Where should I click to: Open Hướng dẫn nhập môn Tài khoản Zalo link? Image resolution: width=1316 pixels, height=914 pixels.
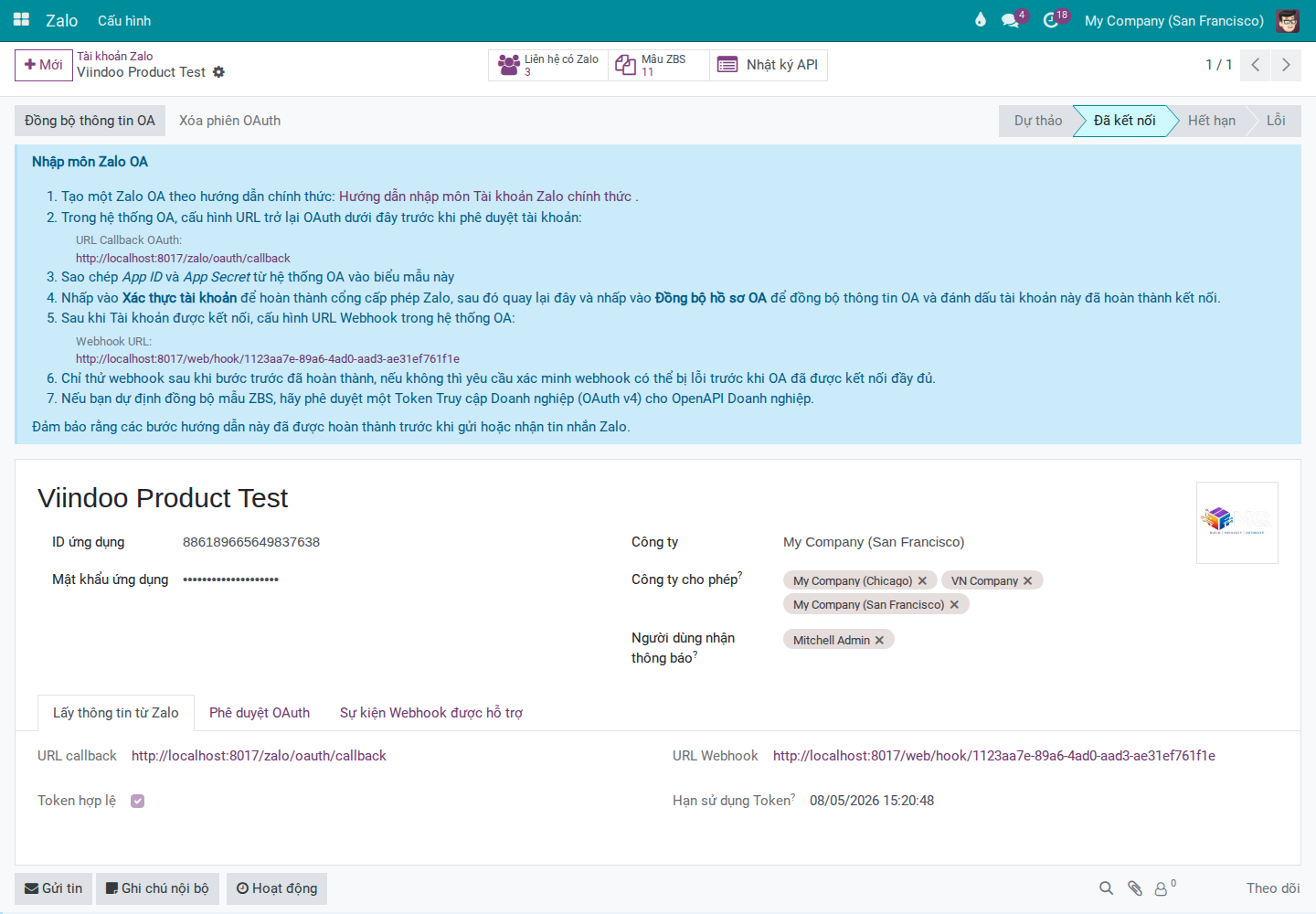pos(485,197)
